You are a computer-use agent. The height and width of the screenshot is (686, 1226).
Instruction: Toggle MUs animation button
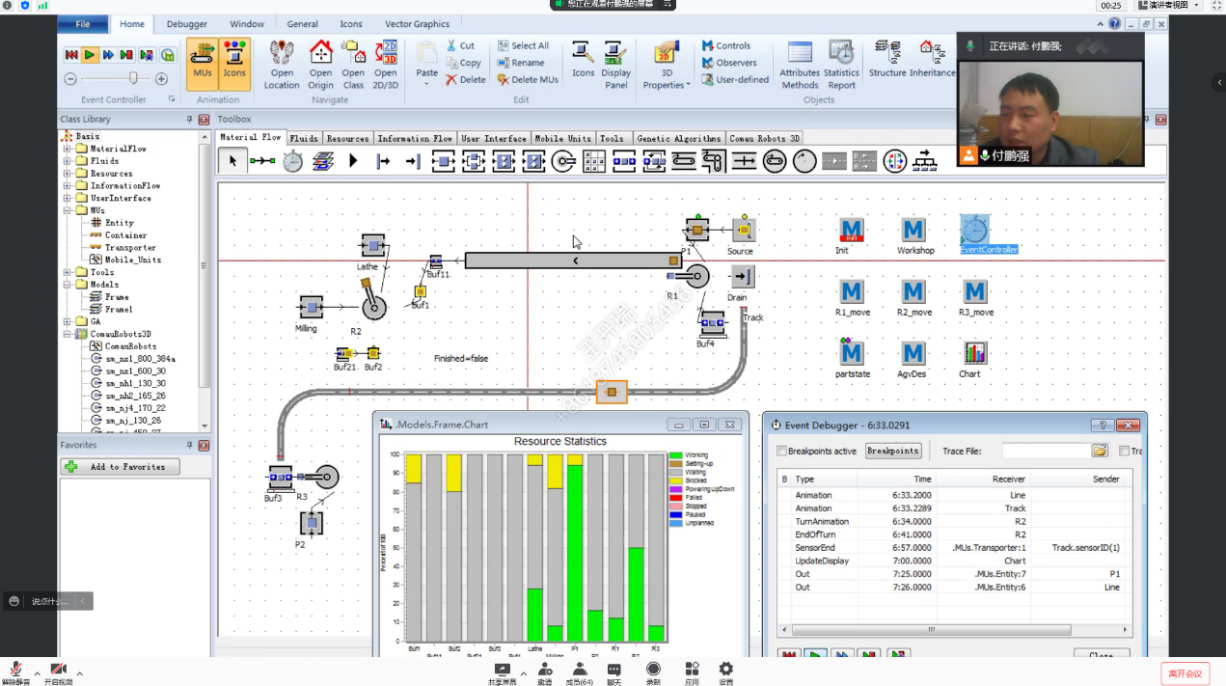click(203, 62)
